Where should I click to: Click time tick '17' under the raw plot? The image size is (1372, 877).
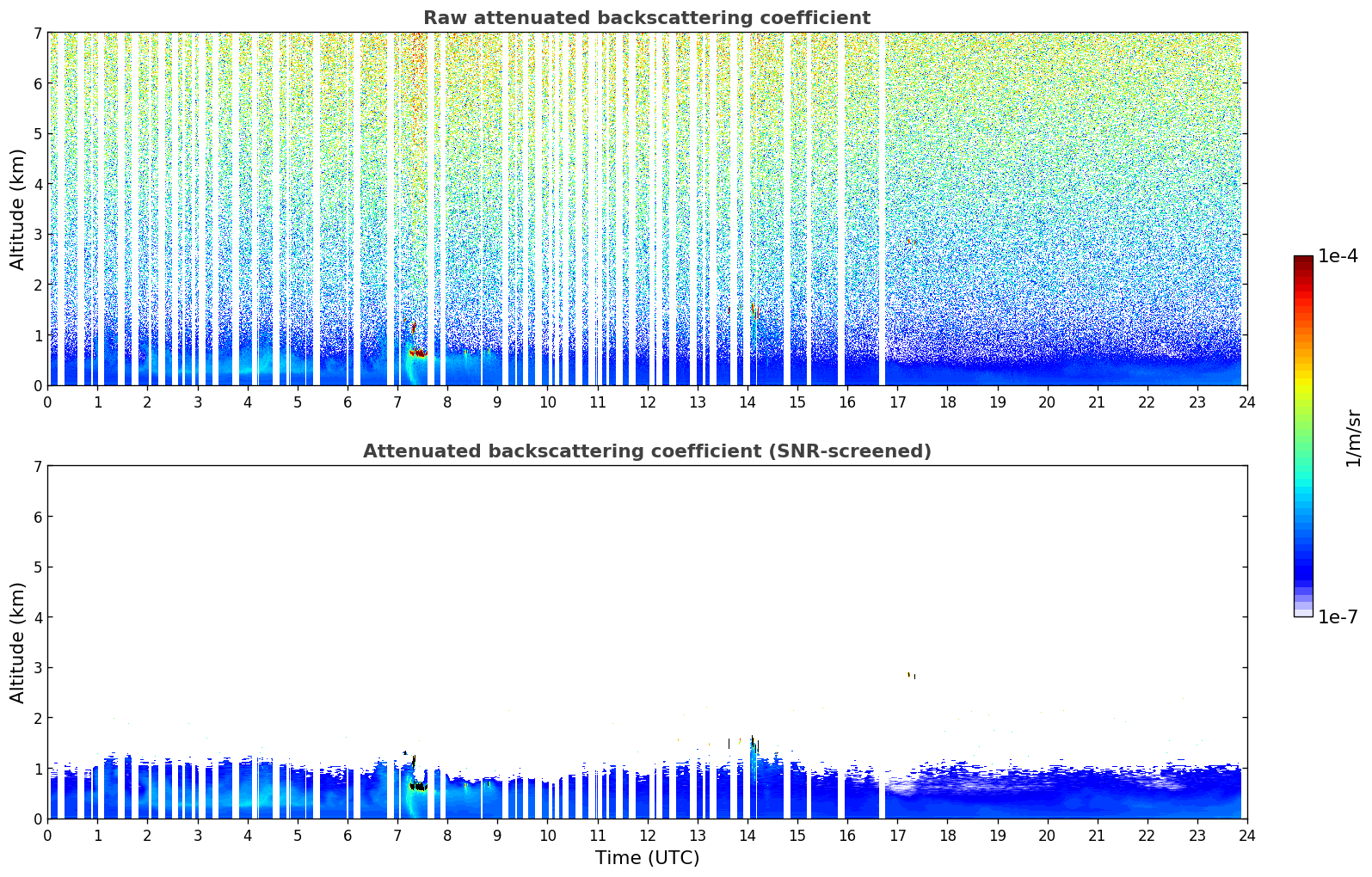pos(897,402)
